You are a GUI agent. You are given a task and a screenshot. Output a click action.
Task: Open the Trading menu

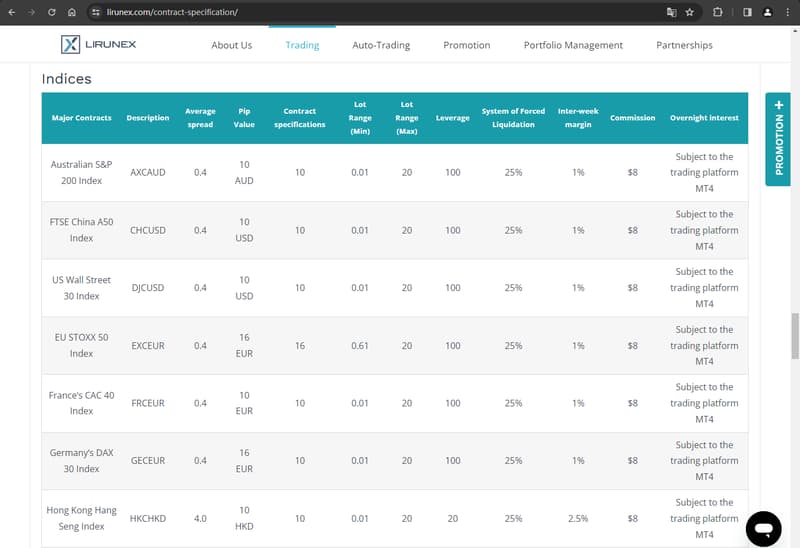(x=303, y=45)
